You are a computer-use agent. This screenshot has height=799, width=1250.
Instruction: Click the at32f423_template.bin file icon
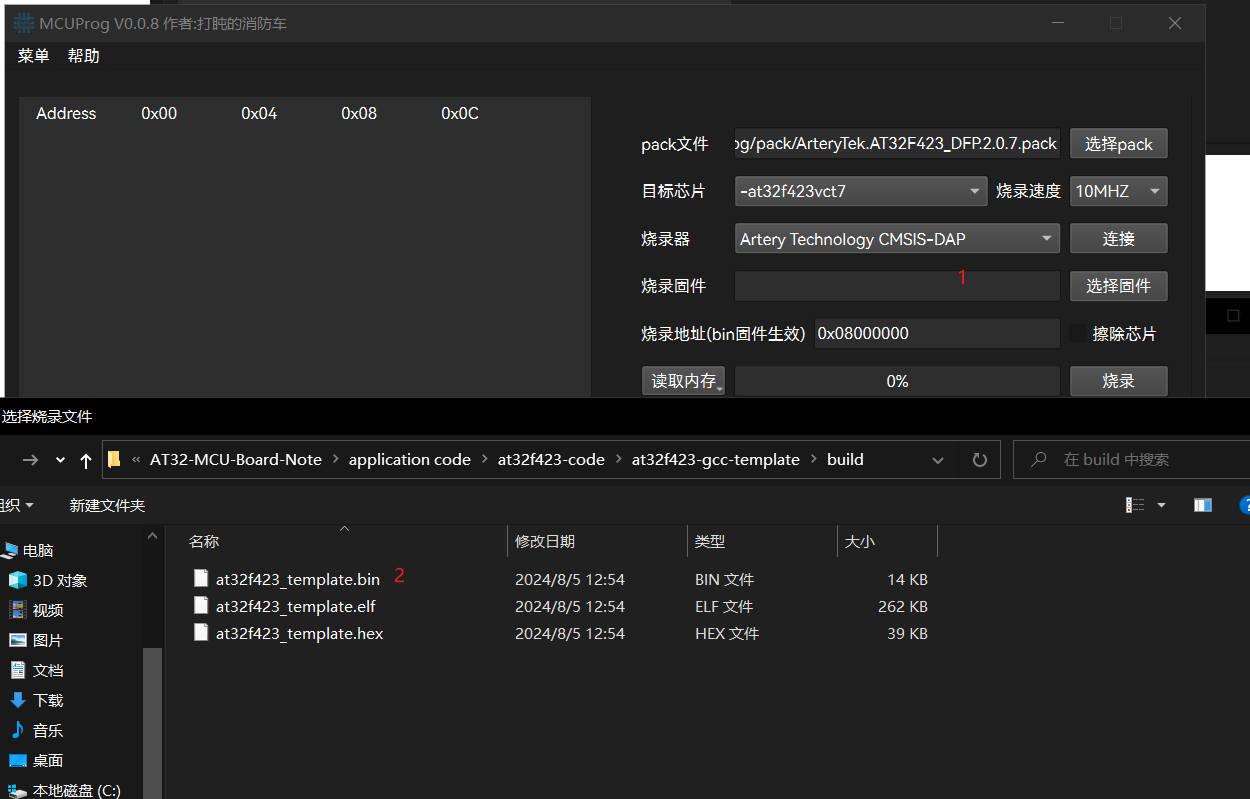click(200, 578)
